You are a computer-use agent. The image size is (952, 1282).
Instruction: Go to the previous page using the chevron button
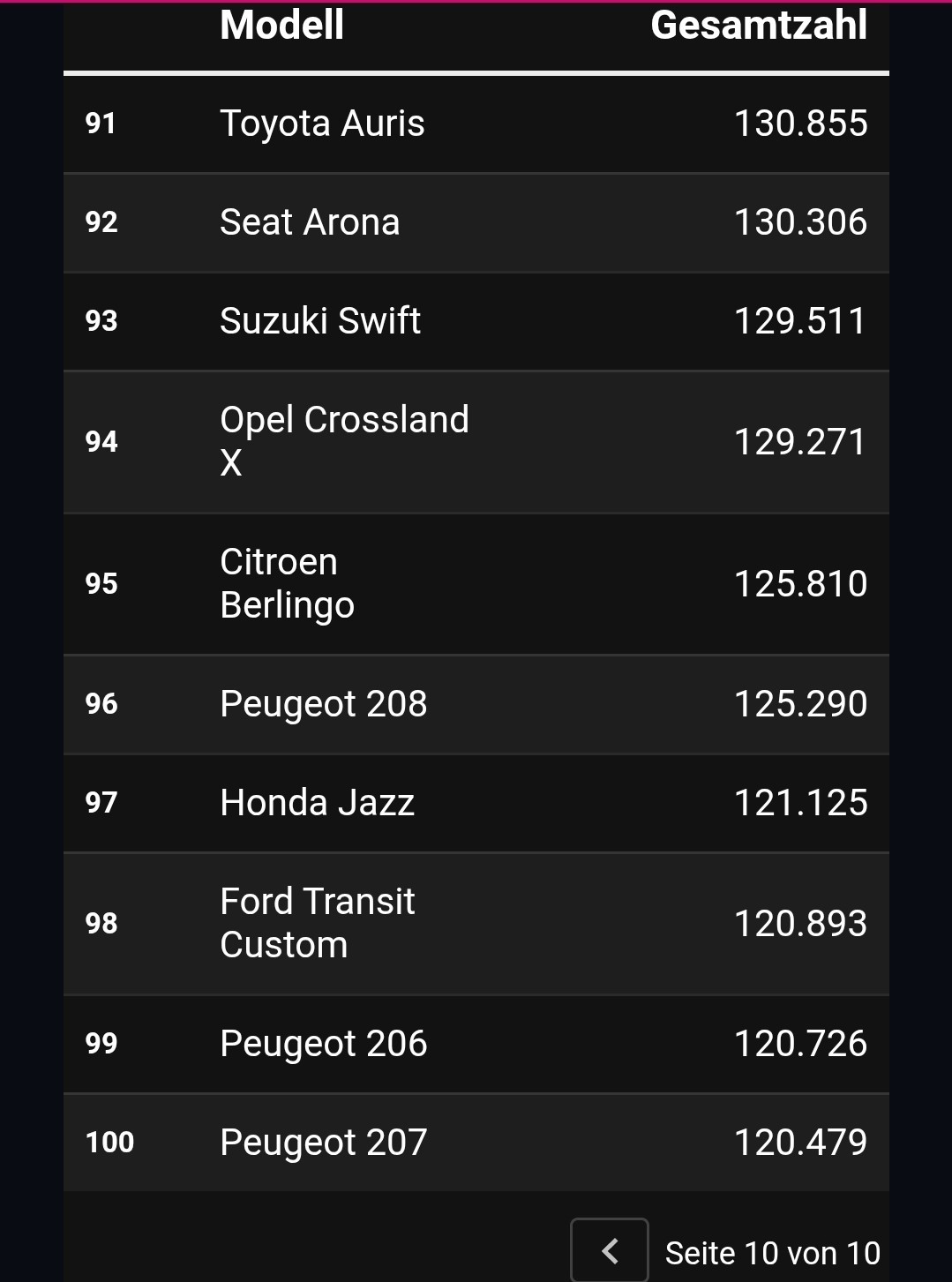(x=610, y=1250)
